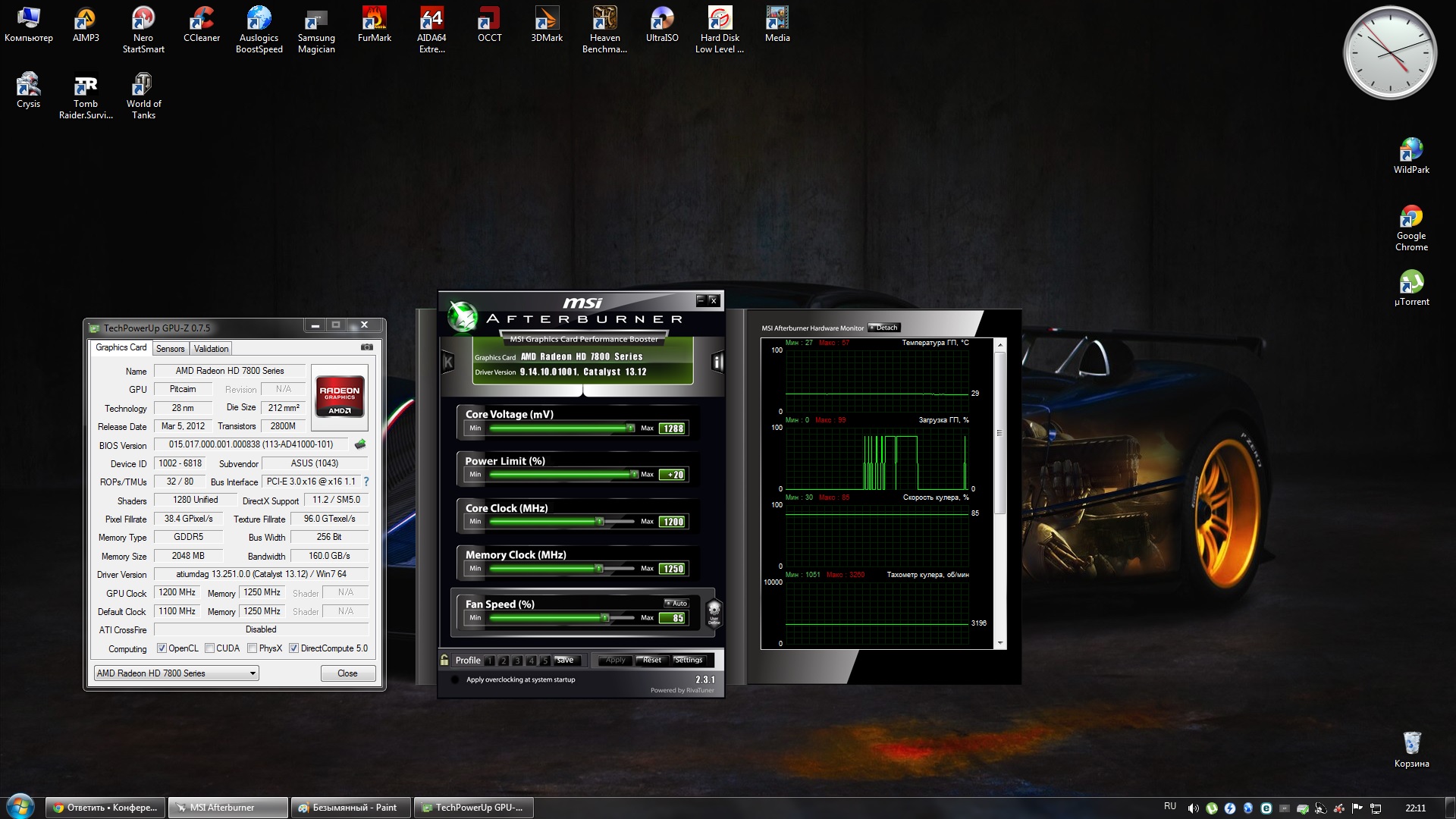Switch to the Sensors tab
1456x819 pixels.
point(171,349)
